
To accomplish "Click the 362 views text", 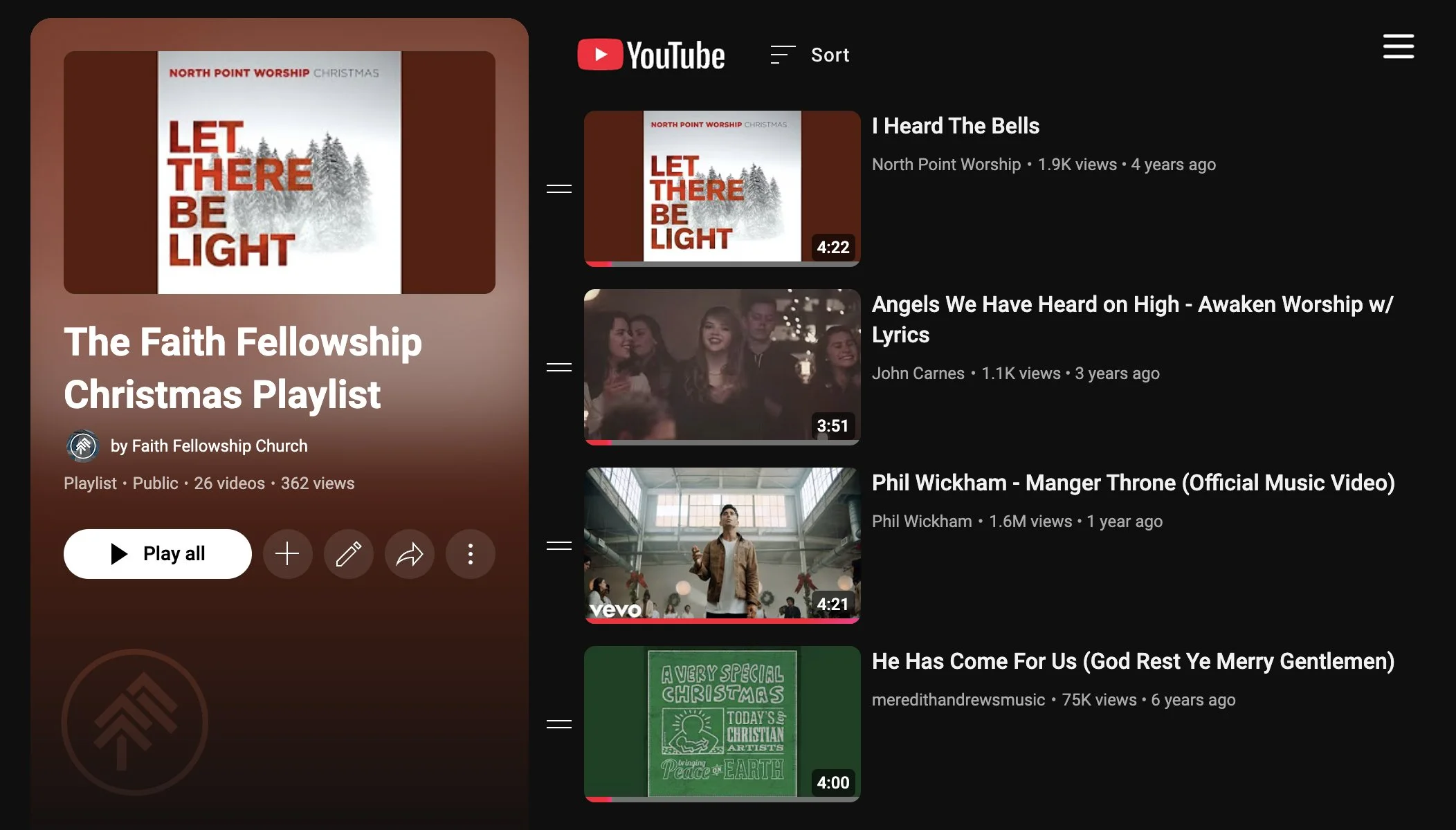I will click(x=318, y=483).
